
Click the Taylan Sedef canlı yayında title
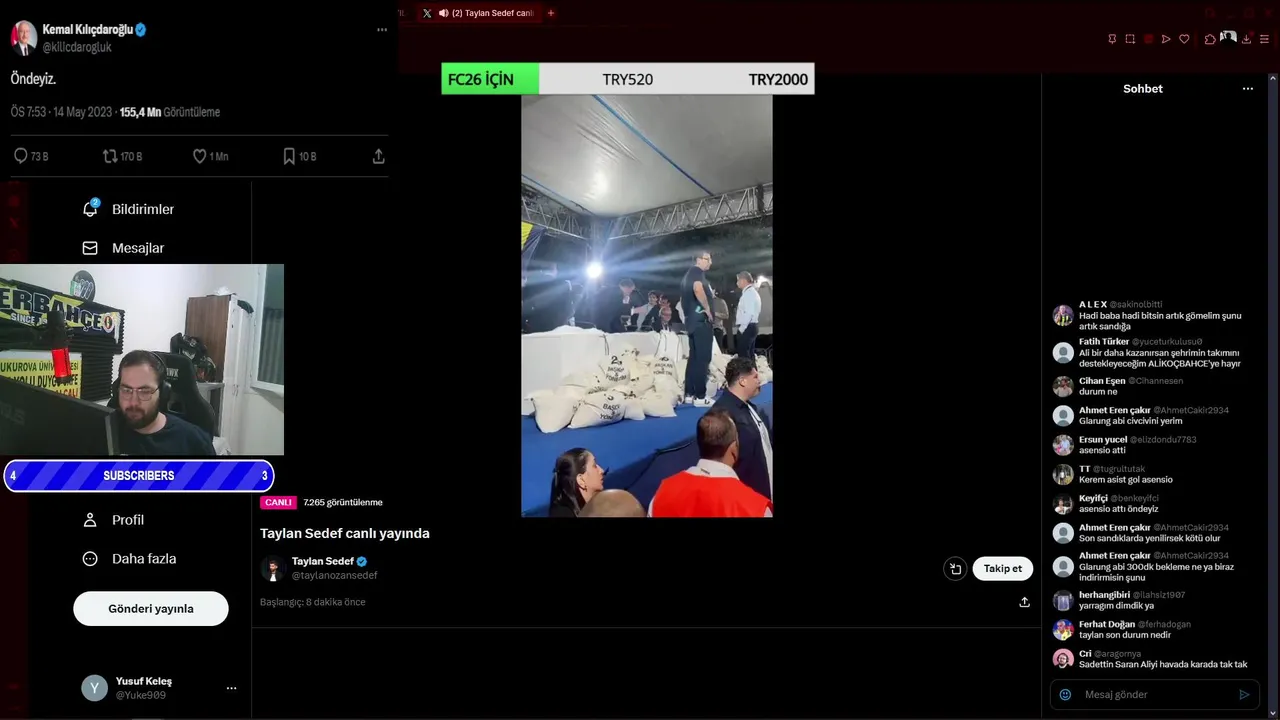(345, 533)
